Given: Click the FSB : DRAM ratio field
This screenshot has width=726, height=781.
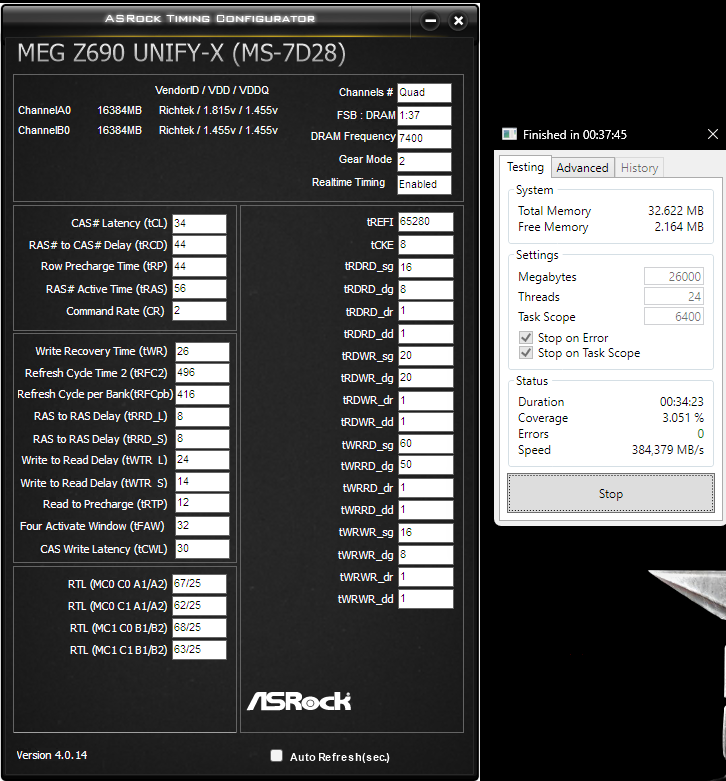Looking at the screenshot, I should pyautogui.click(x=424, y=116).
